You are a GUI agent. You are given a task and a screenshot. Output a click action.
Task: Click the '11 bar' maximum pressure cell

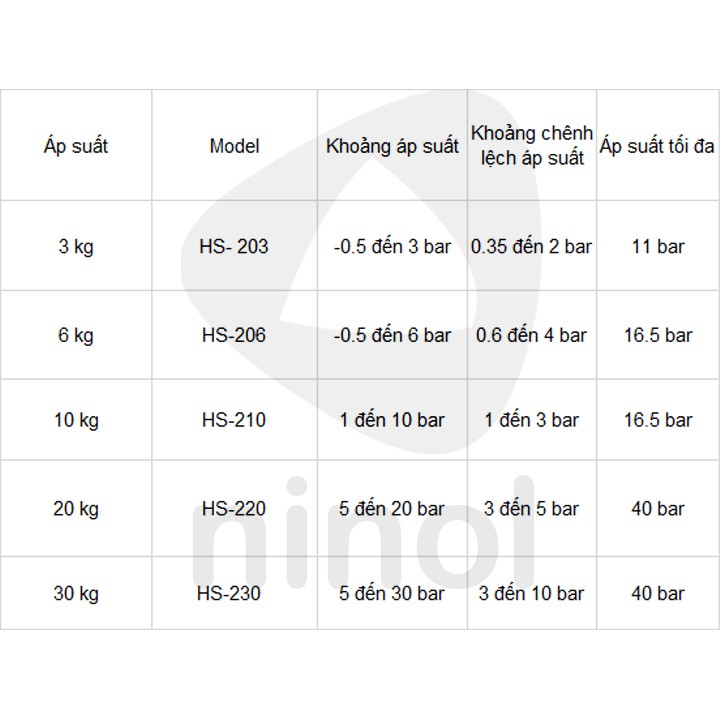pyautogui.click(x=658, y=246)
